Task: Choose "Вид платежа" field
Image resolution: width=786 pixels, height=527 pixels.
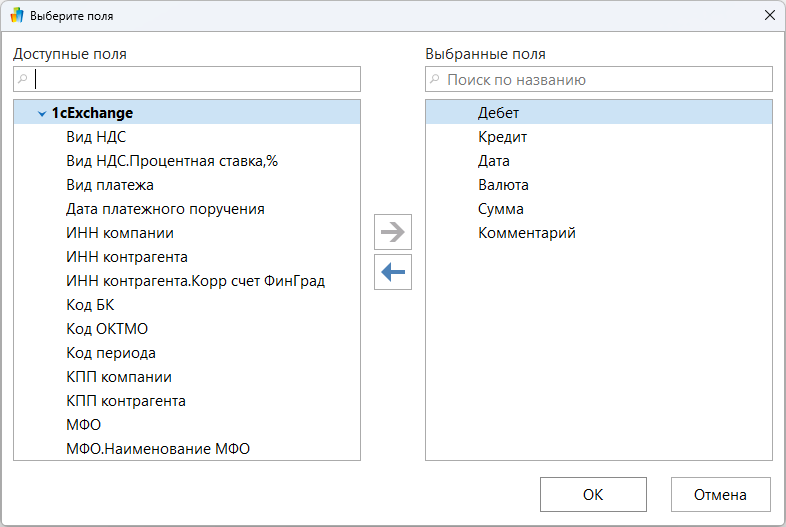Action: (110, 185)
